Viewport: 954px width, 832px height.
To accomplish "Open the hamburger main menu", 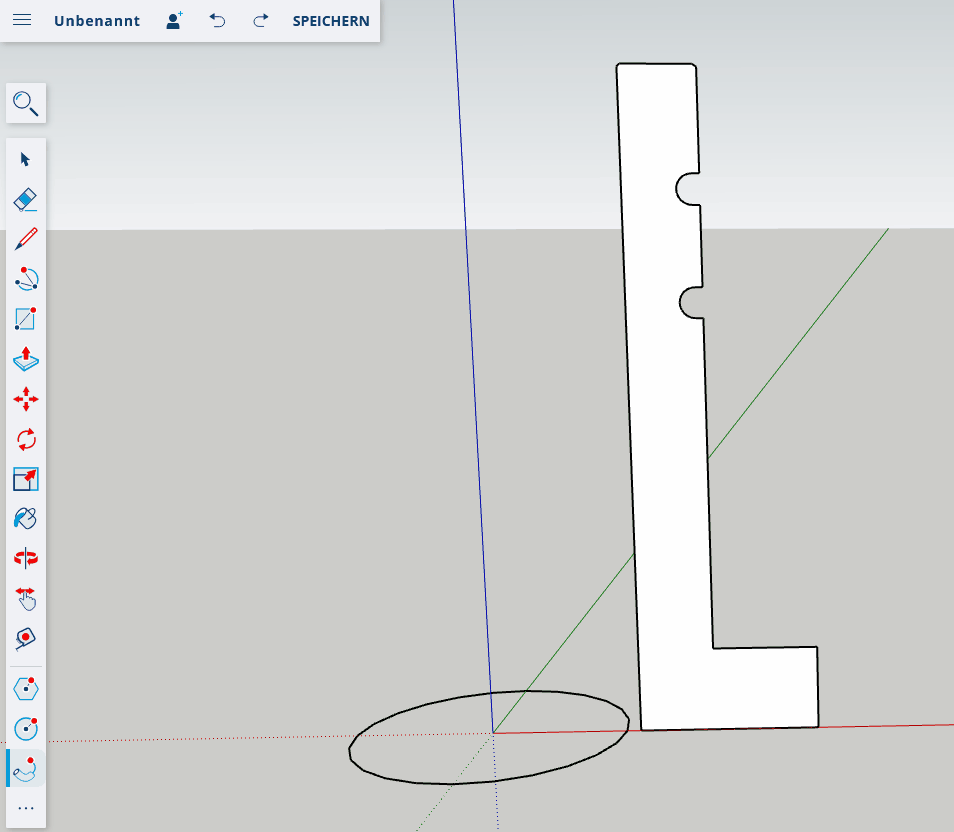I will tap(22, 21).
